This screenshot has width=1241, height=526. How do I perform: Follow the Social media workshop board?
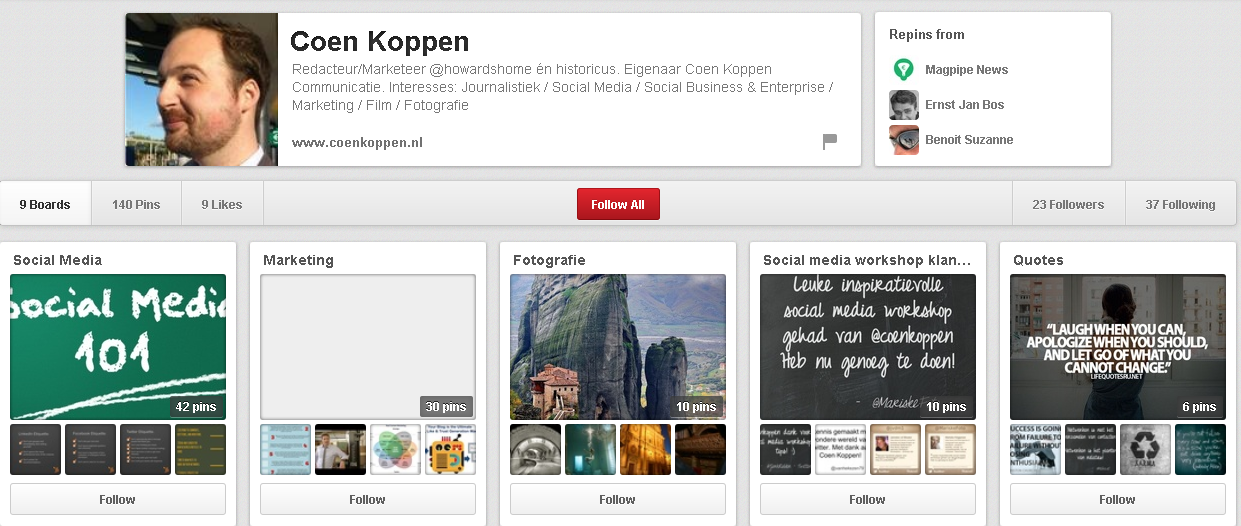coord(868,499)
